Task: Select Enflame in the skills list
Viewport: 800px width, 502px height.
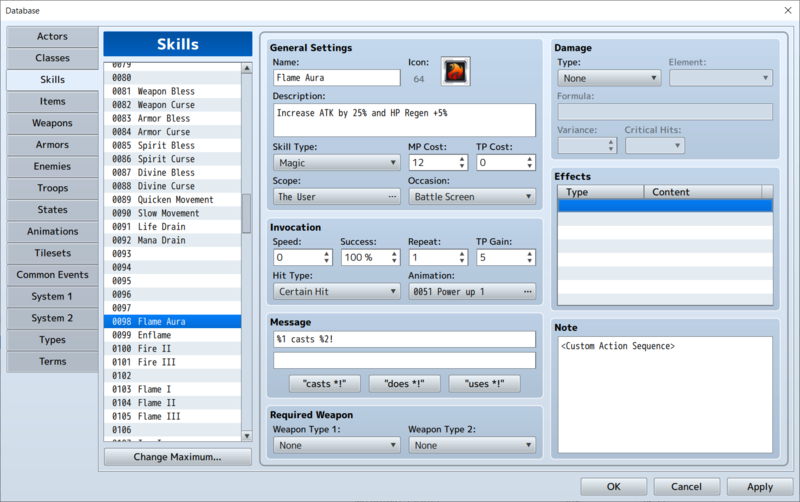Action: (x=171, y=336)
